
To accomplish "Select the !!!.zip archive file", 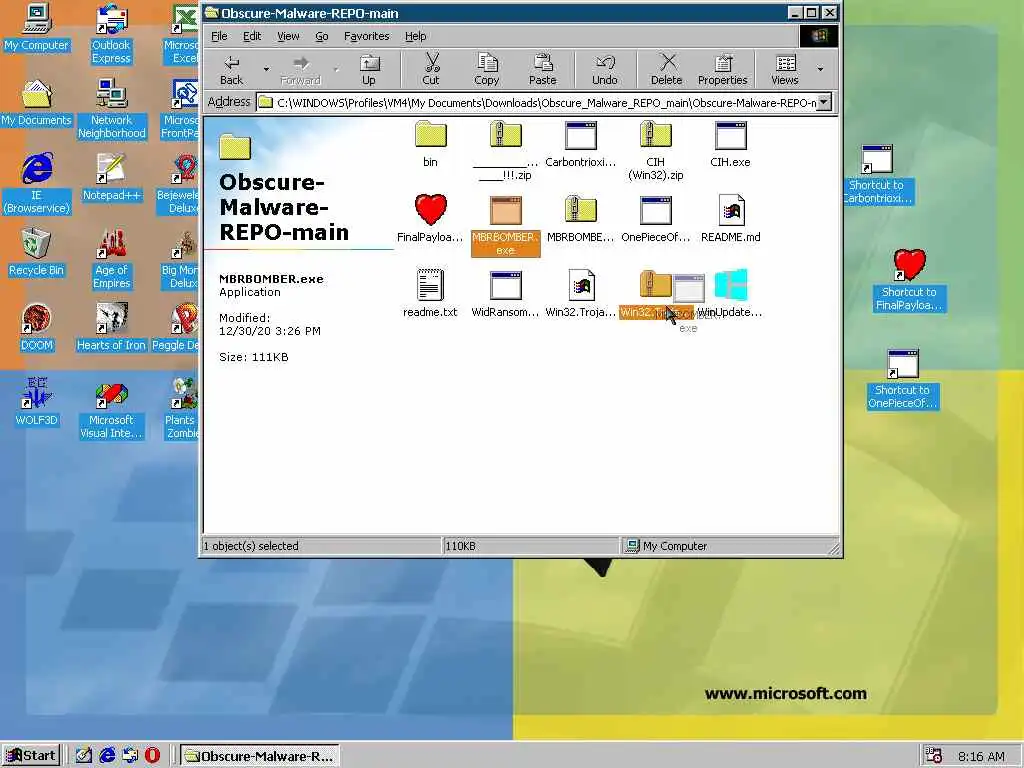I will [x=505, y=150].
